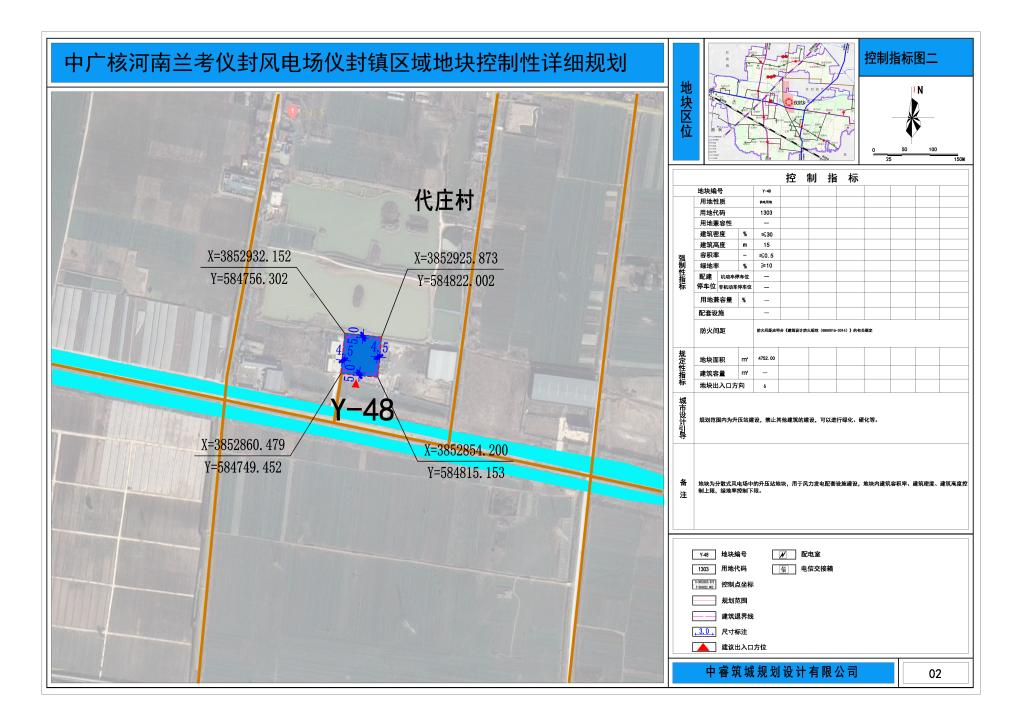Click coordinate Y=584756.302
This screenshot has height=724, width=1024.
point(249,279)
